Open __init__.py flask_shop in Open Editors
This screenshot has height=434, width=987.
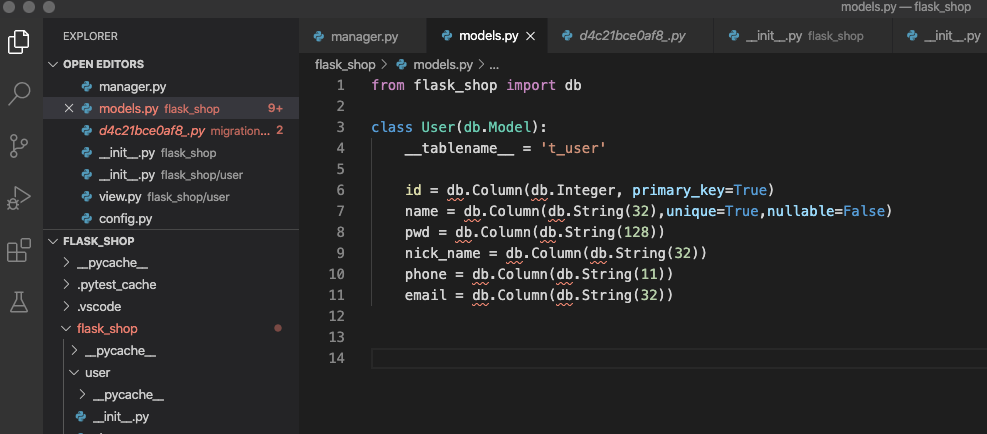point(171,152)
